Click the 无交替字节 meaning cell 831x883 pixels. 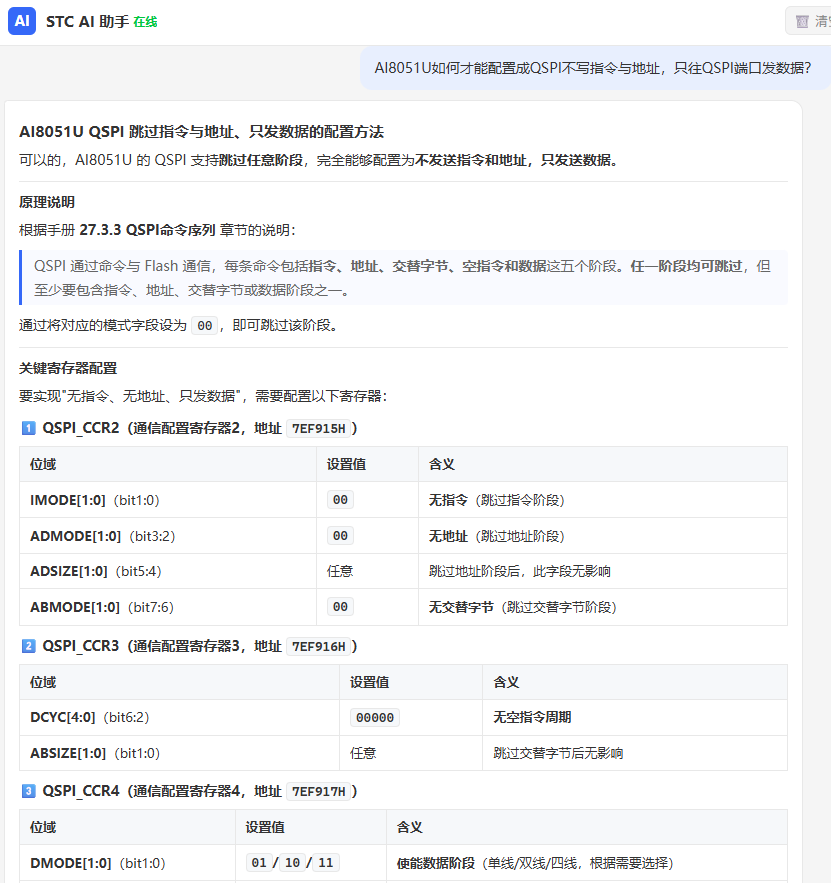coord(603,607)
